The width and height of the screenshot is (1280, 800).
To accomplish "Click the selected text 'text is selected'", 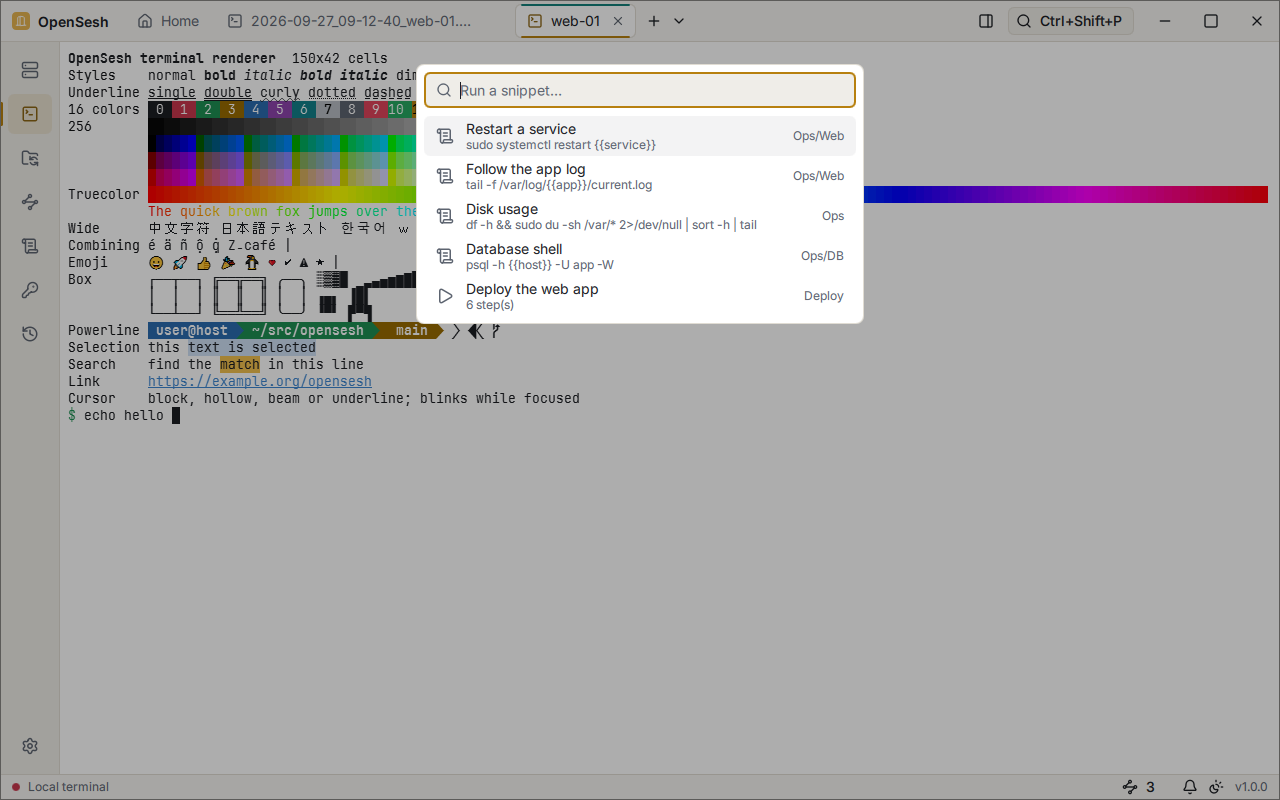I will point(252,347).
